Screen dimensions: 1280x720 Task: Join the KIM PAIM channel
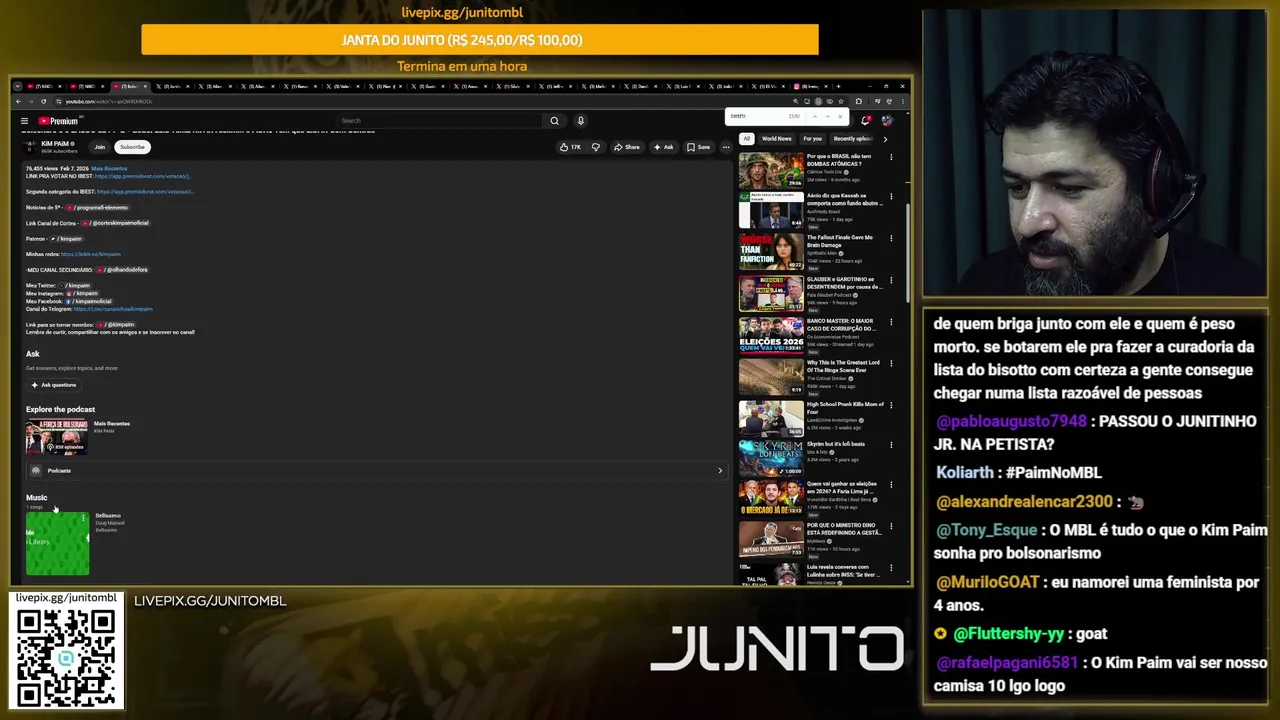click(100, 147)
